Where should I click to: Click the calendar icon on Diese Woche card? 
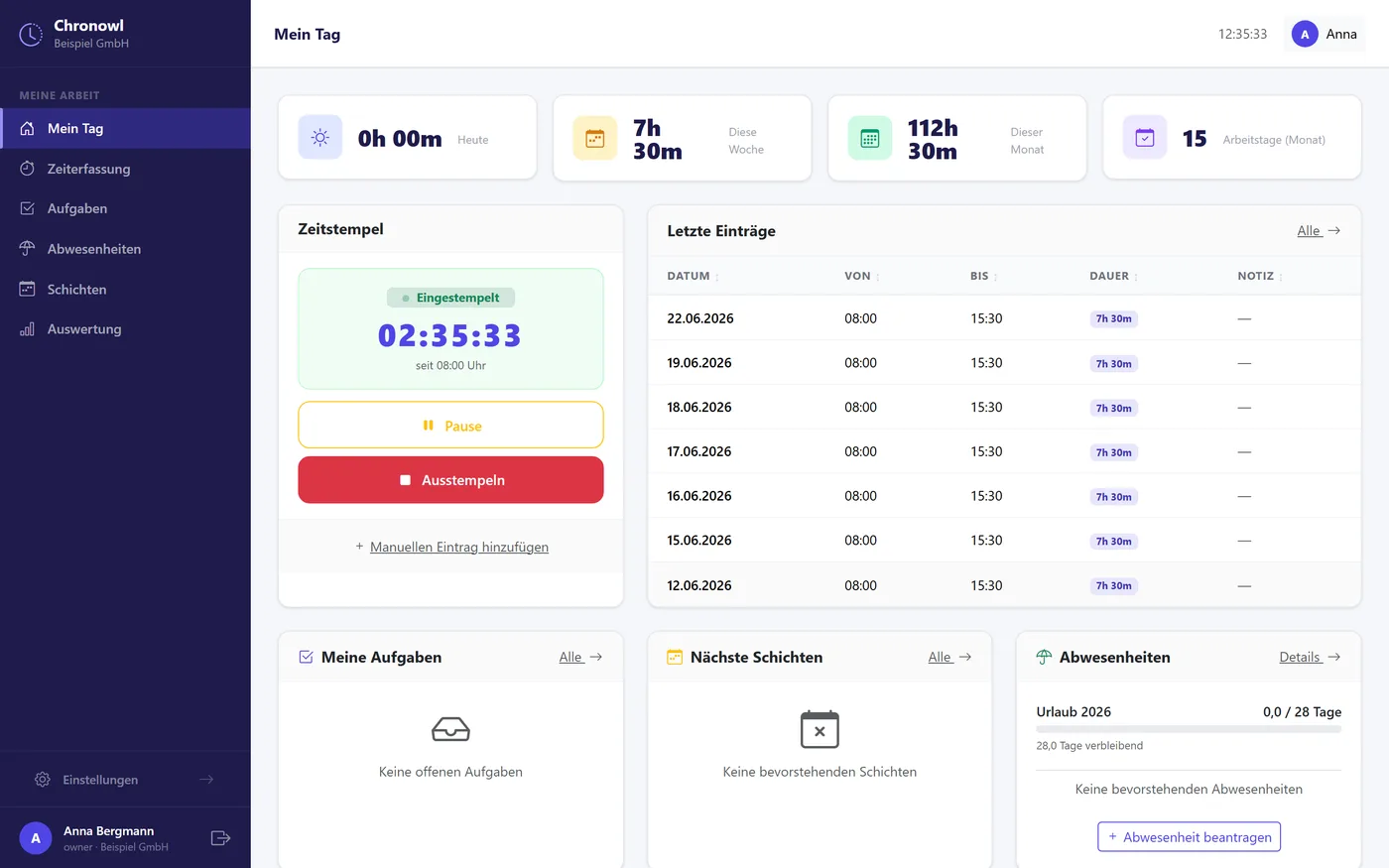595,138
